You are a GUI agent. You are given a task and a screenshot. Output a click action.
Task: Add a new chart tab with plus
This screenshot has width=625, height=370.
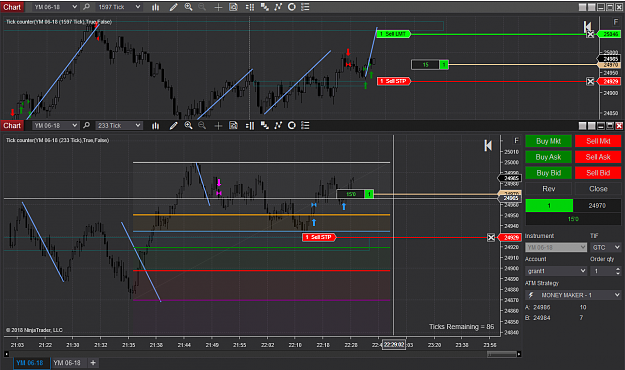[x=93, y=363]
